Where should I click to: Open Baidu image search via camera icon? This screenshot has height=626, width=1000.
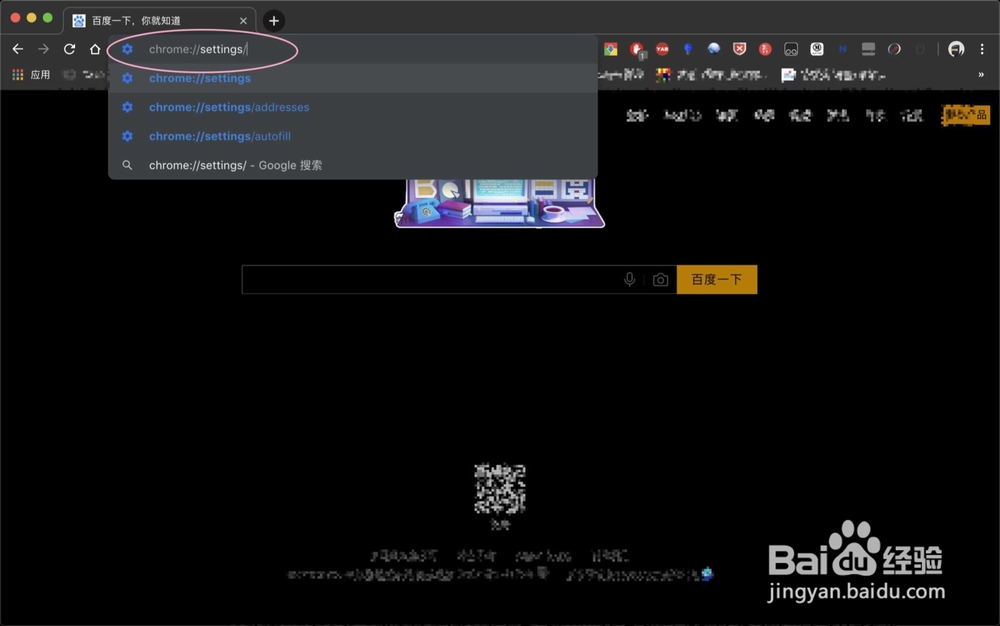click(x=660, y=279)
